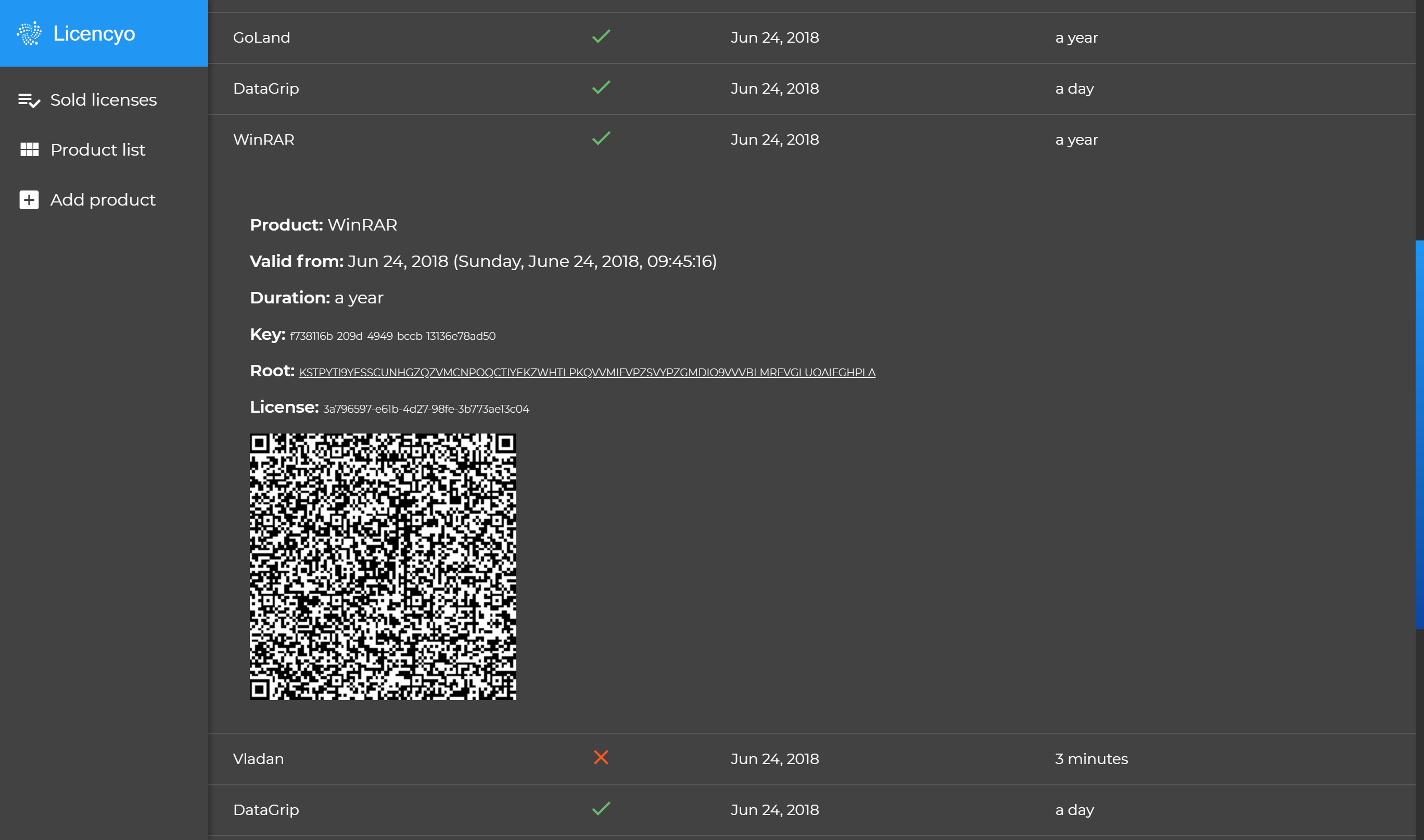Click the checkmark in bottom DataGrip row
The image size is (1424, 840).
tap(601, 809)
